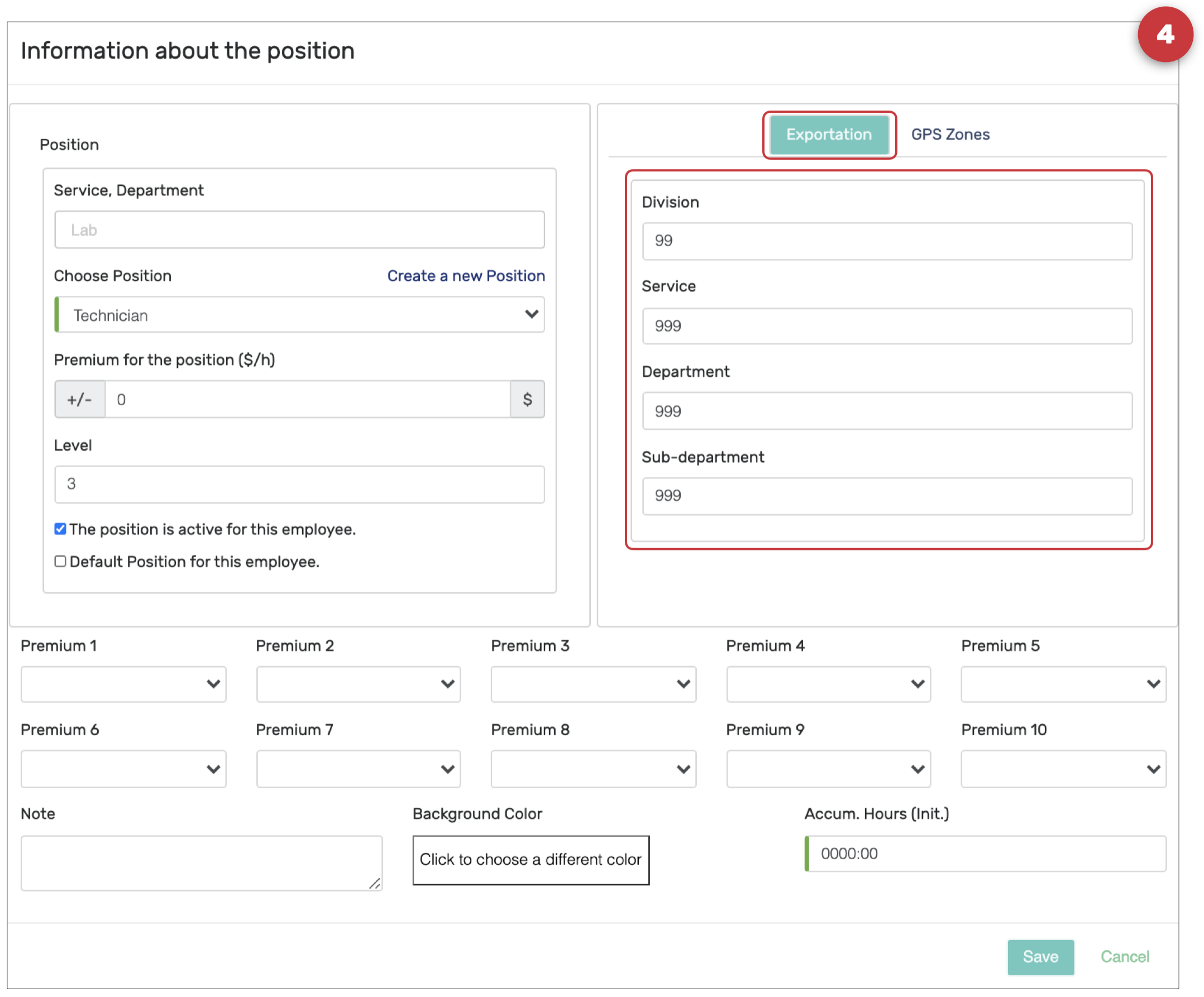This screenshot has width=1204, height=997.
Task: Open the Premium 10 dropdown
Action: point(1063,769)
